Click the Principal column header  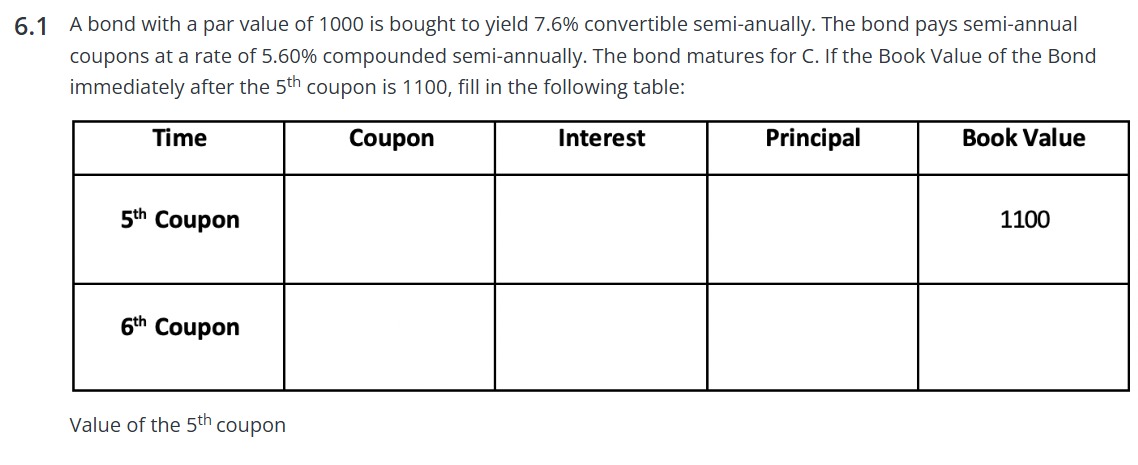[x=812, y=139]
